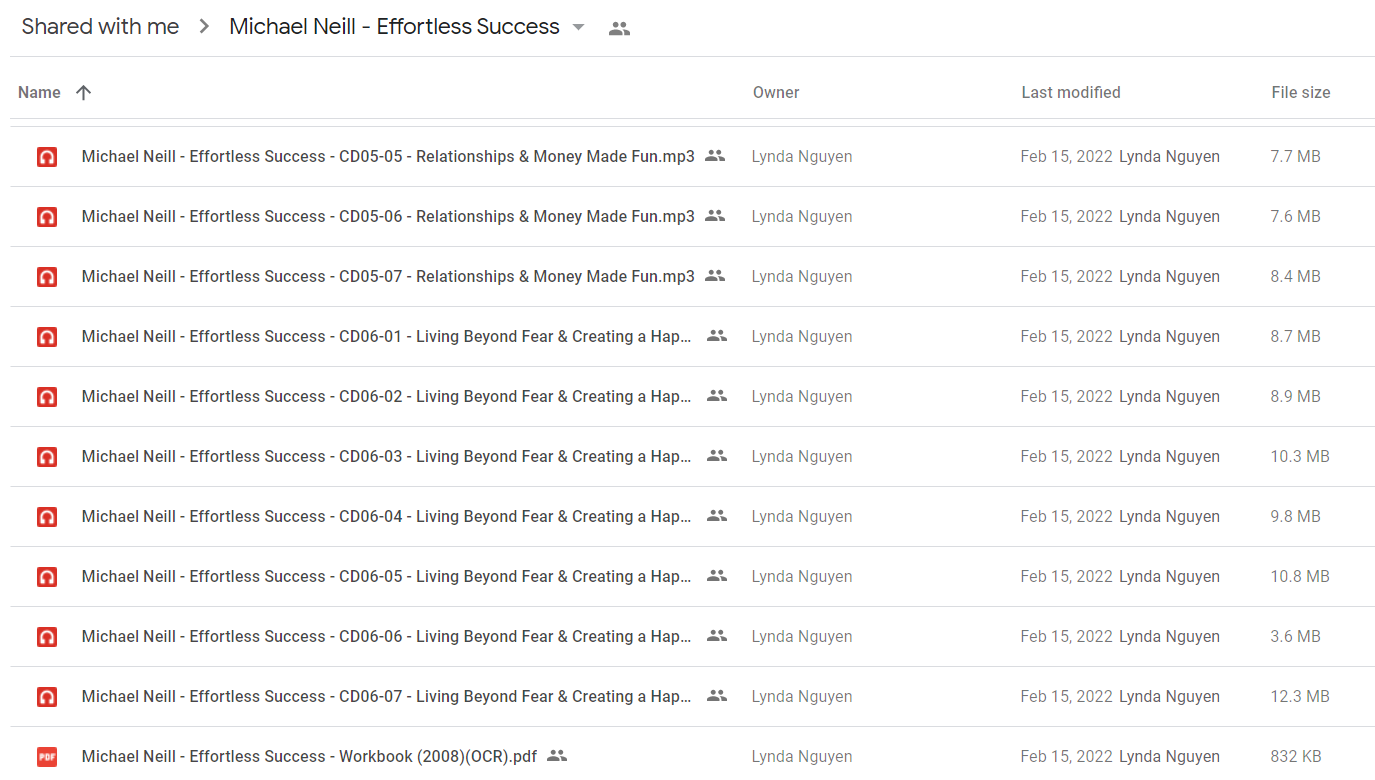
Task: Open folder dropdown arrow after Effortless Success
Action: pyautogui.click(x=578, y=27)
